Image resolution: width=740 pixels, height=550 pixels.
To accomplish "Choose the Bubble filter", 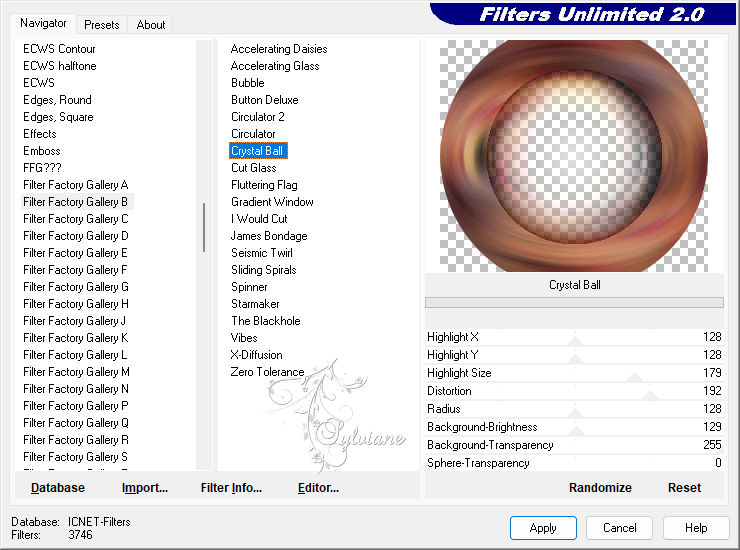I will (248, 83).
